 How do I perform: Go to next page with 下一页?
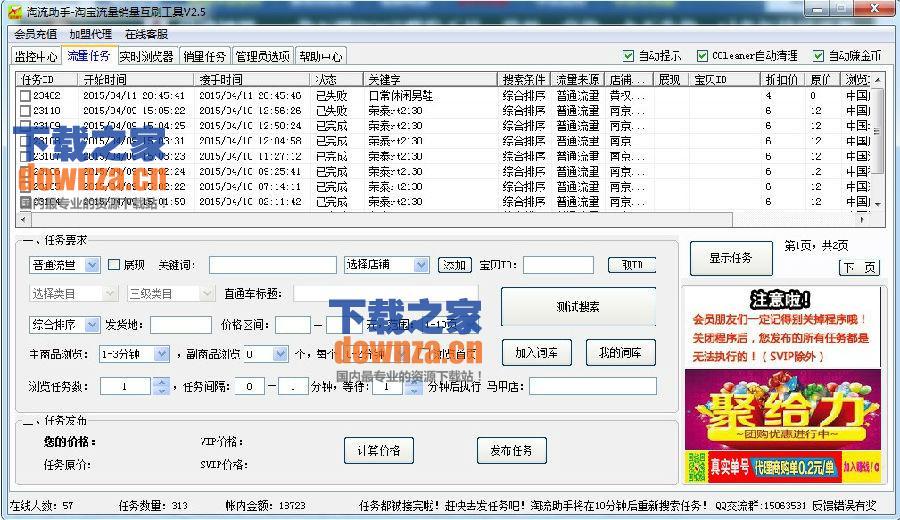point(859,267)
